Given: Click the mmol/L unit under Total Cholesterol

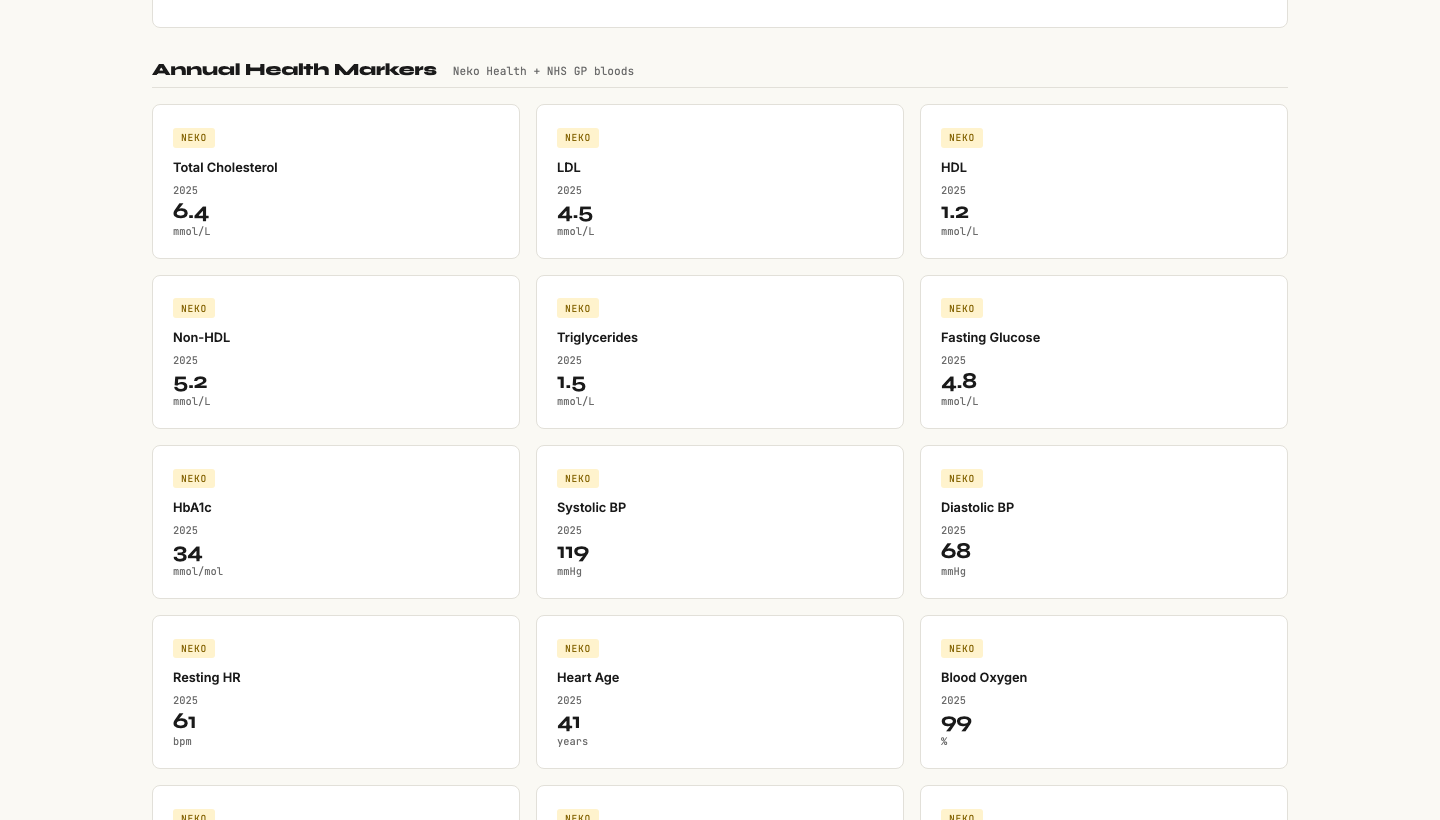Looking at the screenshot, I should pos(192,232).
